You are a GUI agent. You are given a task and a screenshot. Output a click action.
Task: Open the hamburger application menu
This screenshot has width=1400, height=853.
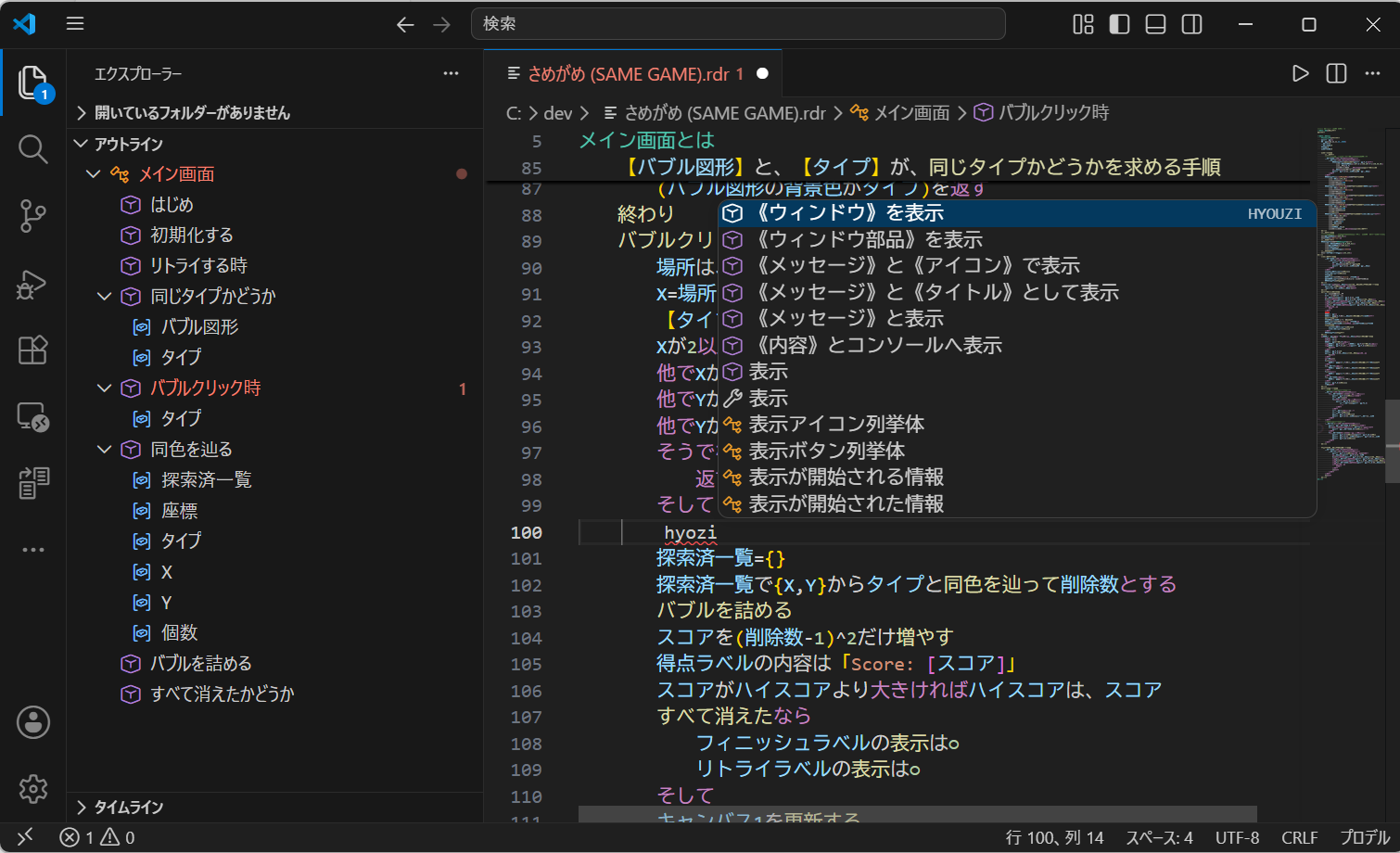coord(75,24)
